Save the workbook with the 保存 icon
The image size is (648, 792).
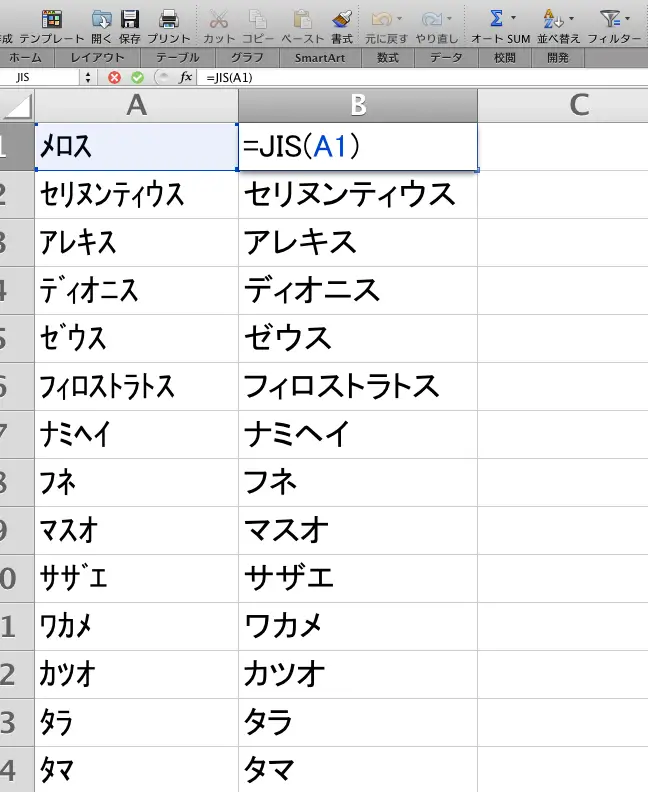click(130, 19)
